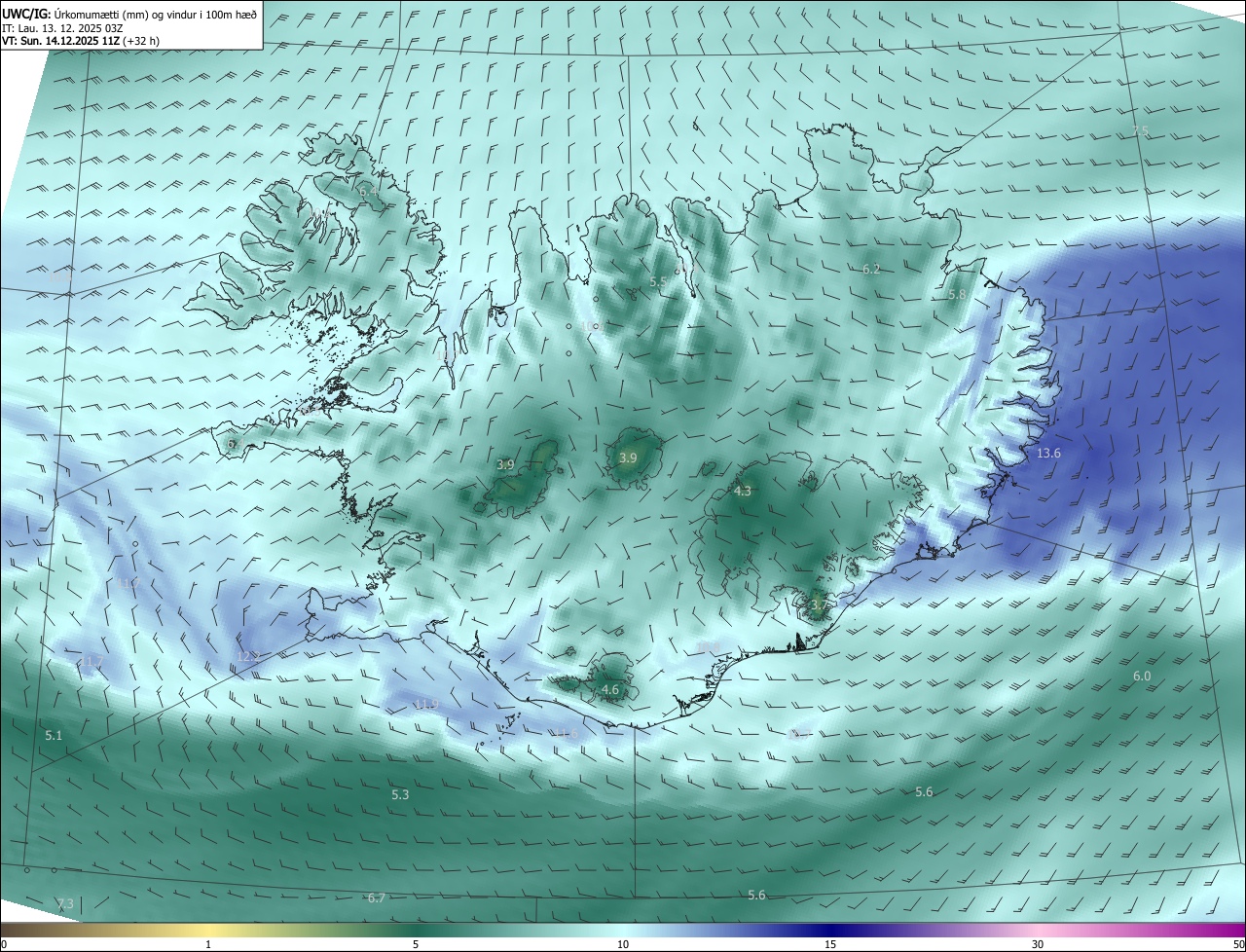Click the 13.6 value off the east coast
Viewport: 1246px width, 952px height.
point(1048,454)
